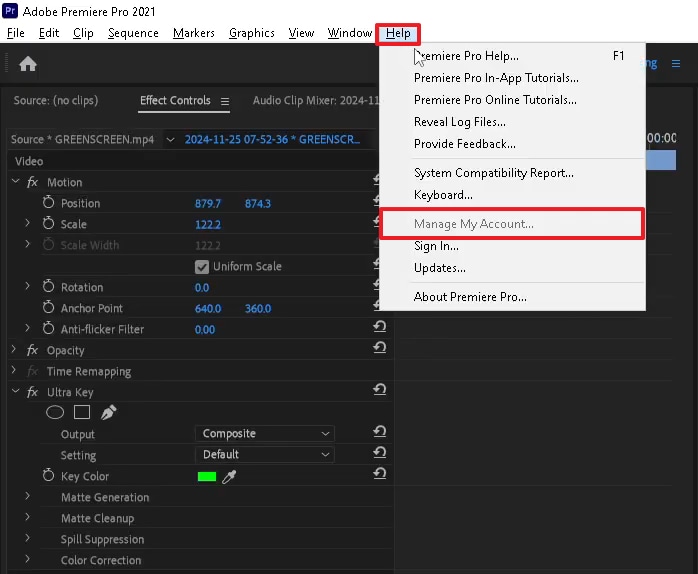
Task: Reset the Ultra Key effect
Action: pos(380,389)
